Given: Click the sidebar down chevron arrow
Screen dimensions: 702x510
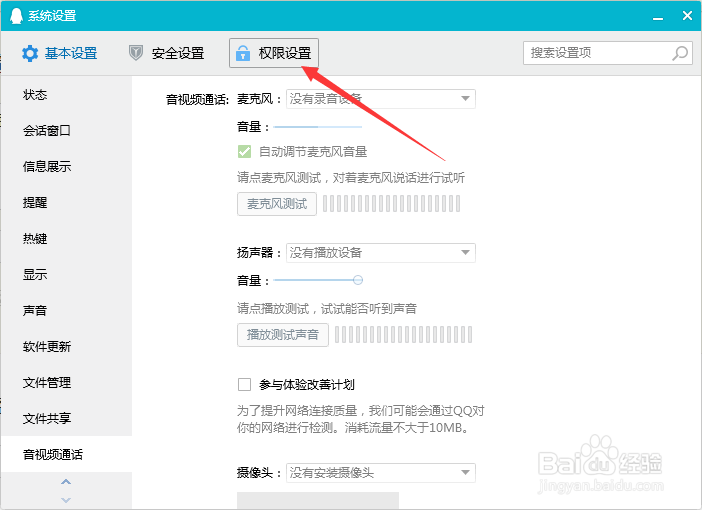Looking at the screenshot, I should click(x=66, y=500).
